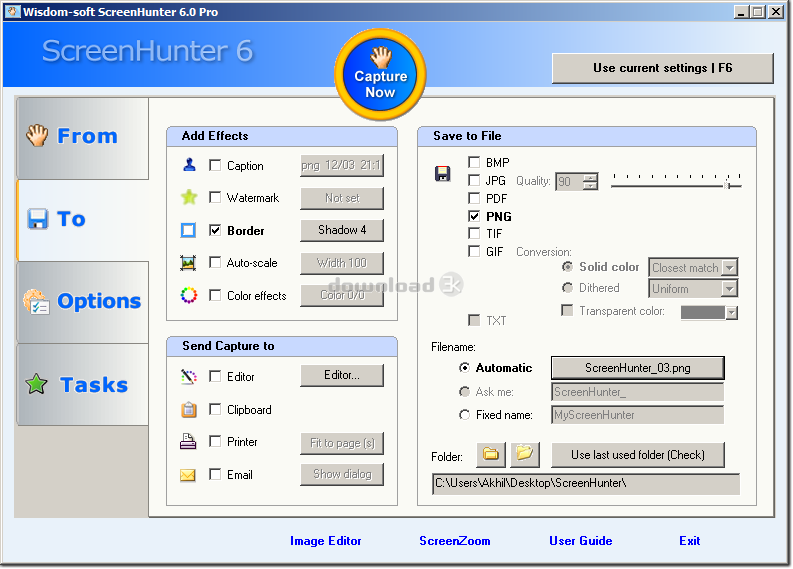Click Use current settings | F6 button
This screenshot has width=793, height=569.
click(x=663, y=68)
